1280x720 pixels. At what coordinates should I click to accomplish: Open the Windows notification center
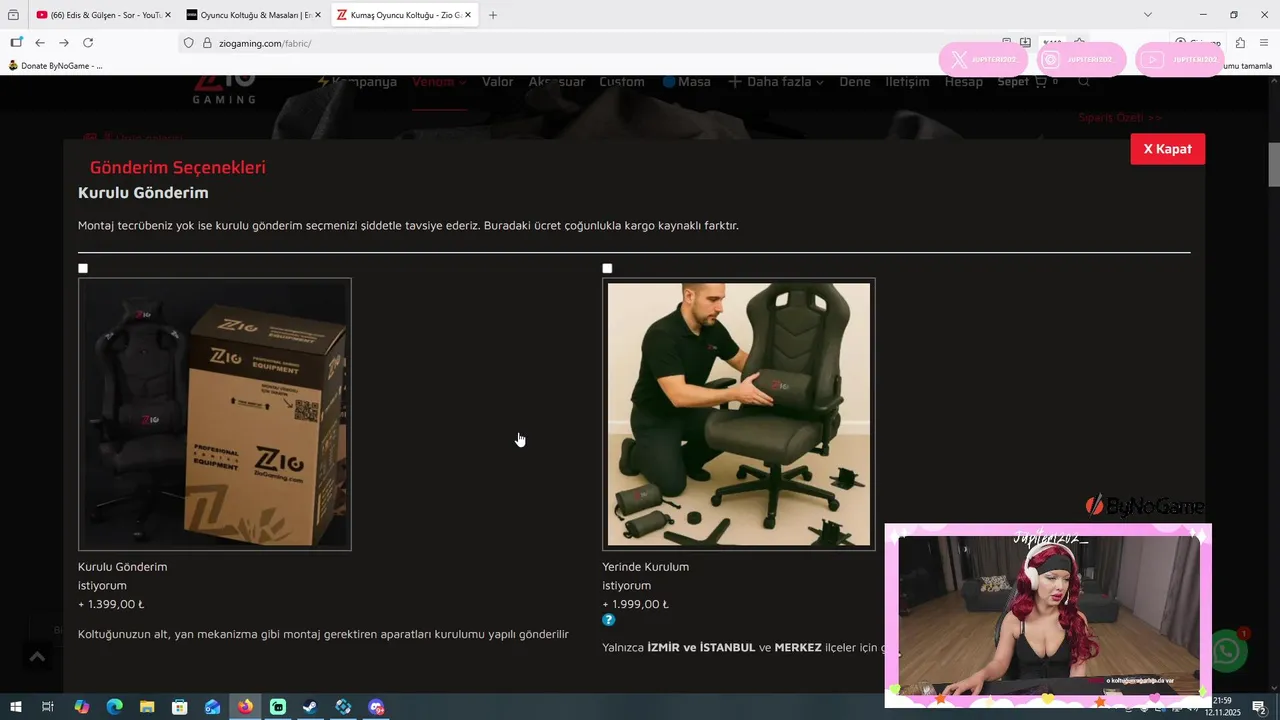[x=1260, y=707]
